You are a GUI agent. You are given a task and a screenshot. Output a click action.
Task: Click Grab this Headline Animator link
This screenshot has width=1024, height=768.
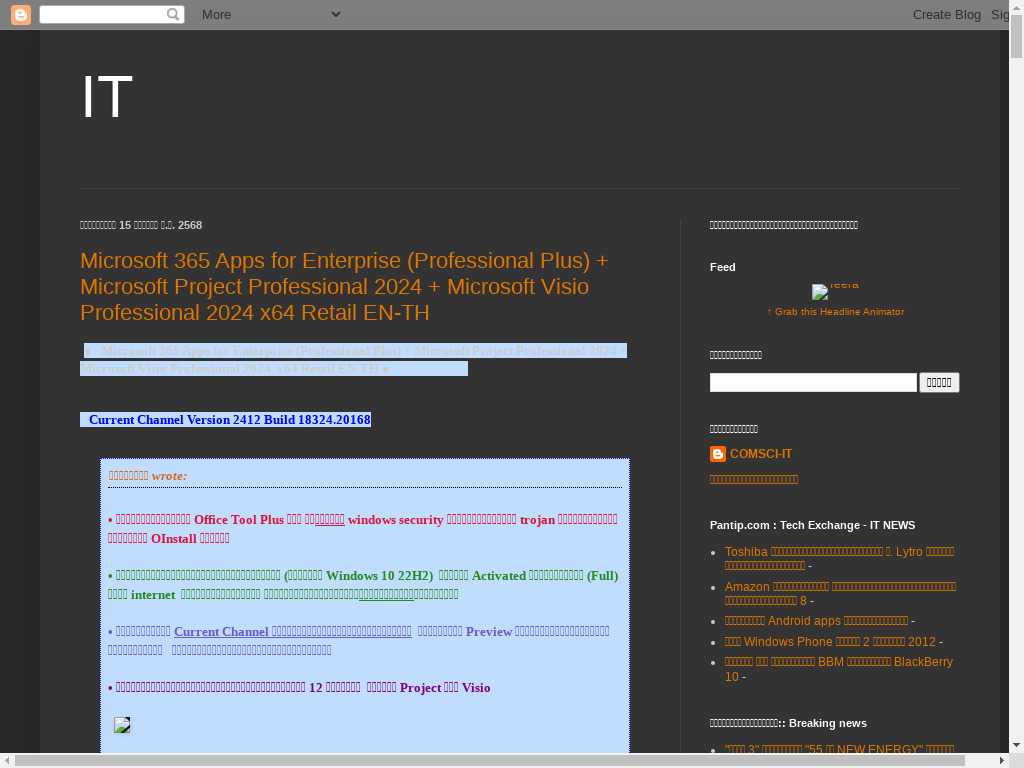(835, 312)
